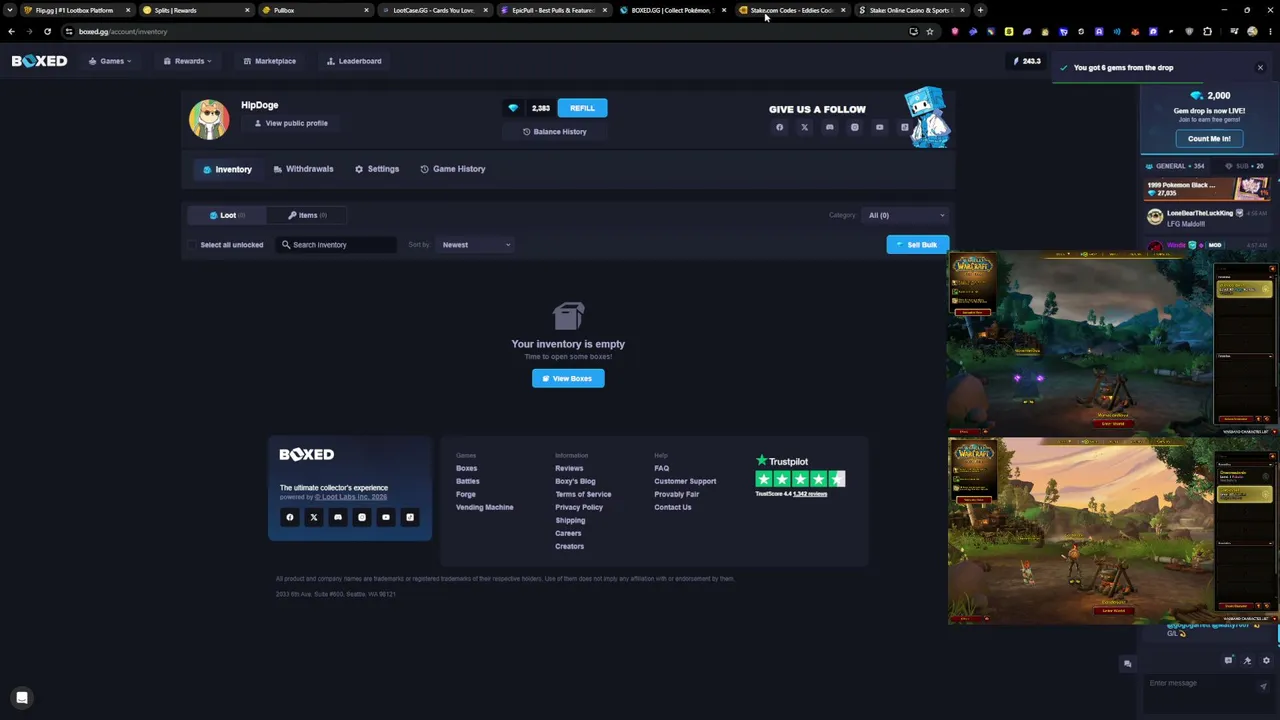1280x720 pixels.
Task: Open X icon in the footer card
Action: tap(314, 517)
